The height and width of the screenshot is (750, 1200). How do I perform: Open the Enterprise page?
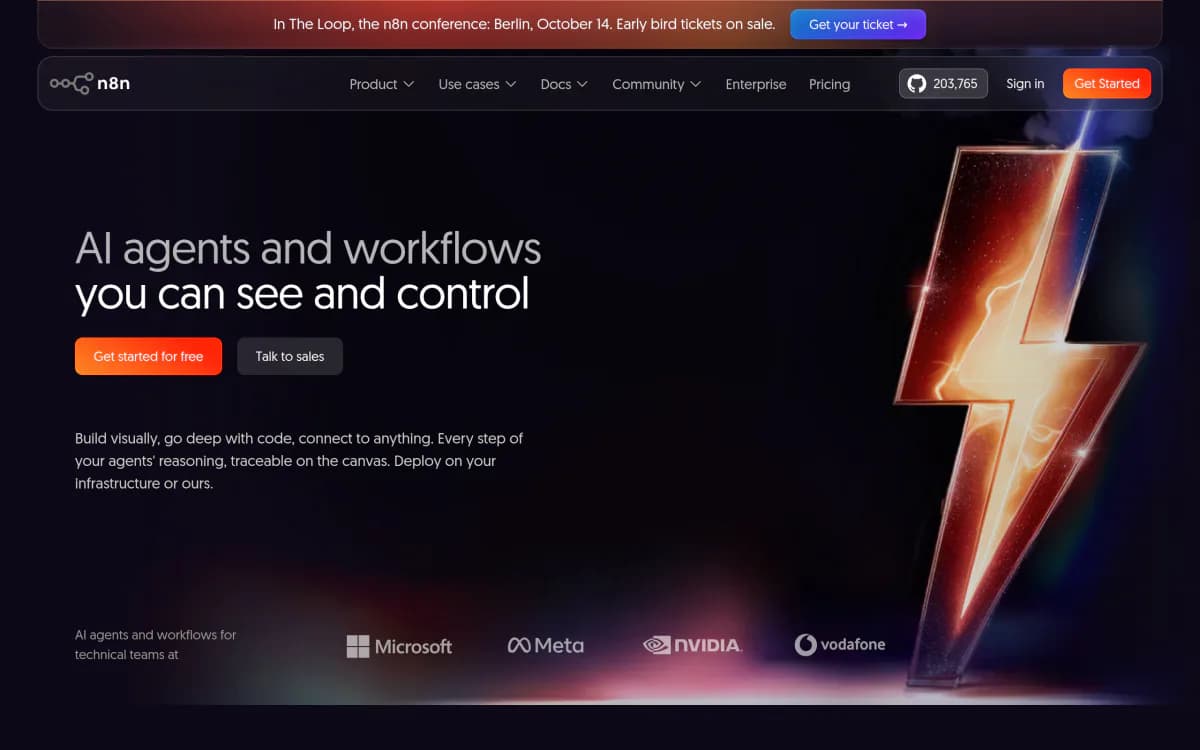click(x=756, y=84)
